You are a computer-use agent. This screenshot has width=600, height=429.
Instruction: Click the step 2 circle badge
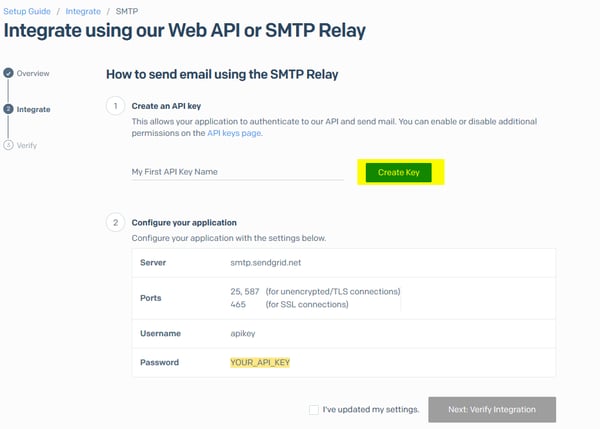click(115, 222)
